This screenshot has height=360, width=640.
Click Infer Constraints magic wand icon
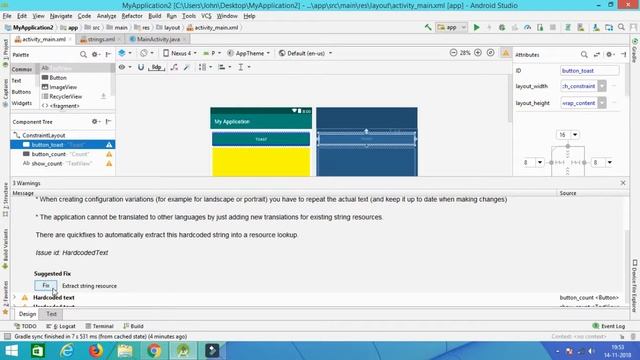point(187,67)
